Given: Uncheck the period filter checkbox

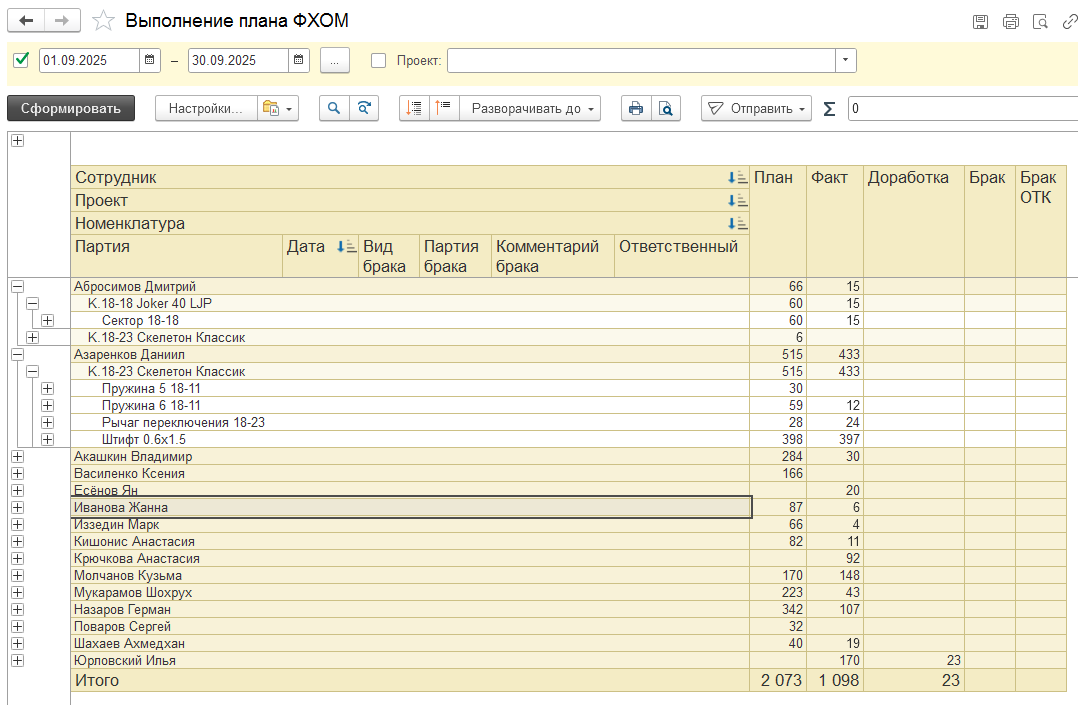Looking at the screenshot, I should (x=21, y=60).
